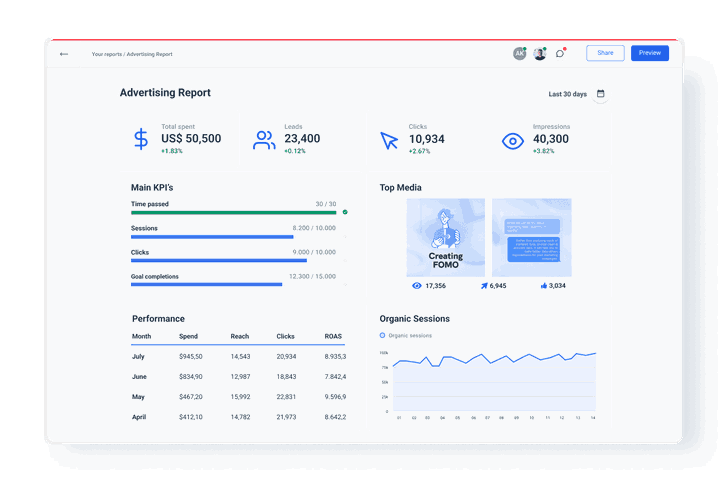Image resolution: width=728 pixels, height=482 pixels.
Task: Open the chat bubbles media thumbnail
Action: (532, 238)
